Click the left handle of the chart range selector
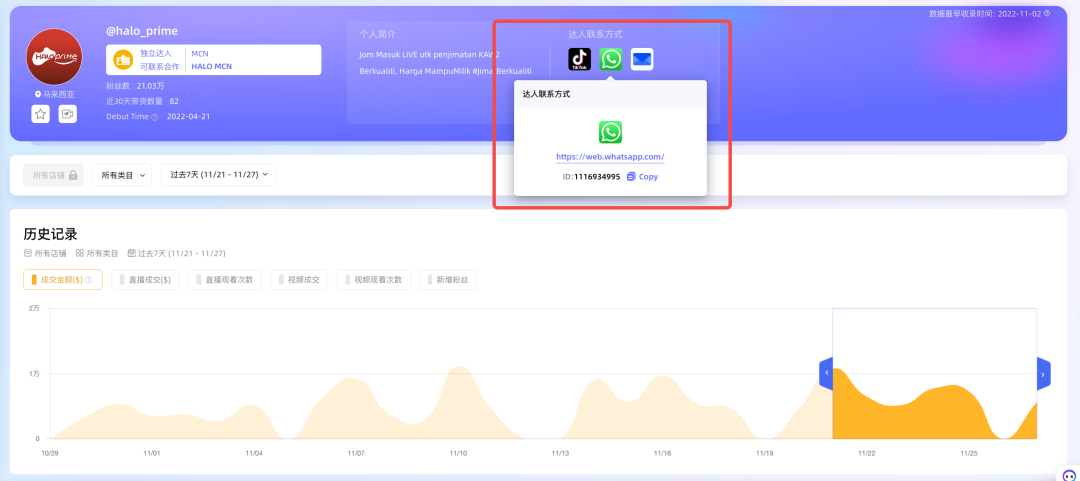Image resolution: width=1080 pixels, height=481 pixels. coord(826,374)
